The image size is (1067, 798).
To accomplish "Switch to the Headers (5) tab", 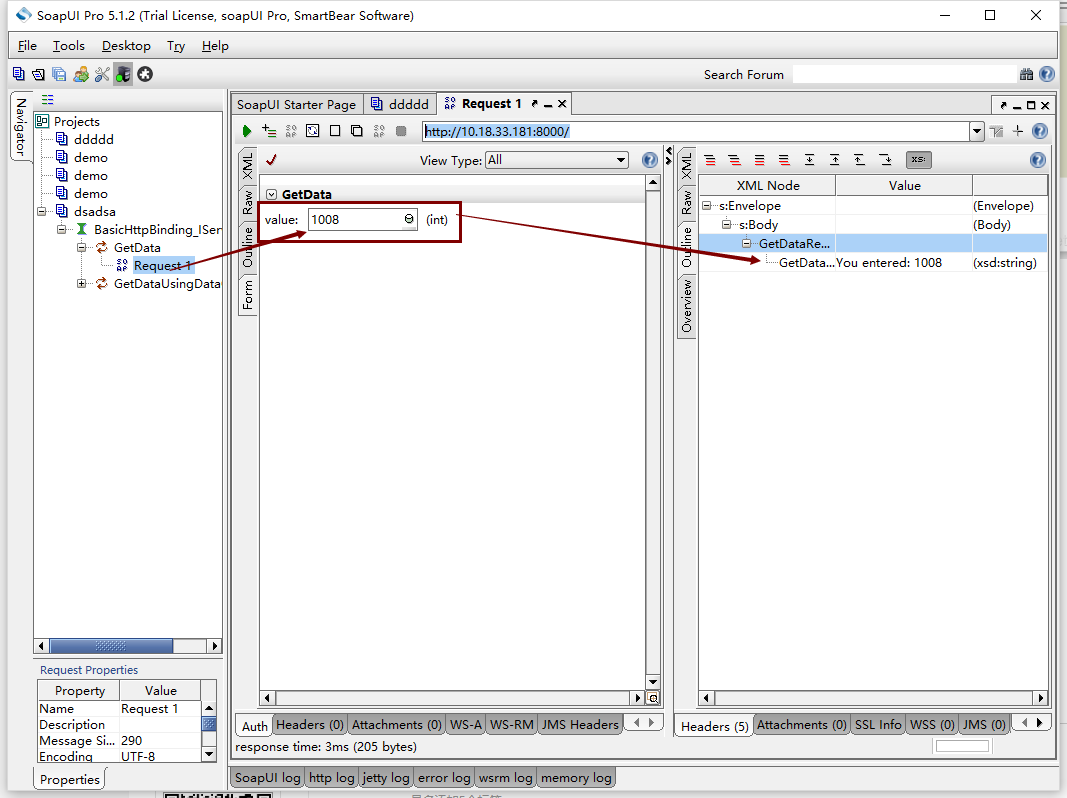I will [713, 725].
